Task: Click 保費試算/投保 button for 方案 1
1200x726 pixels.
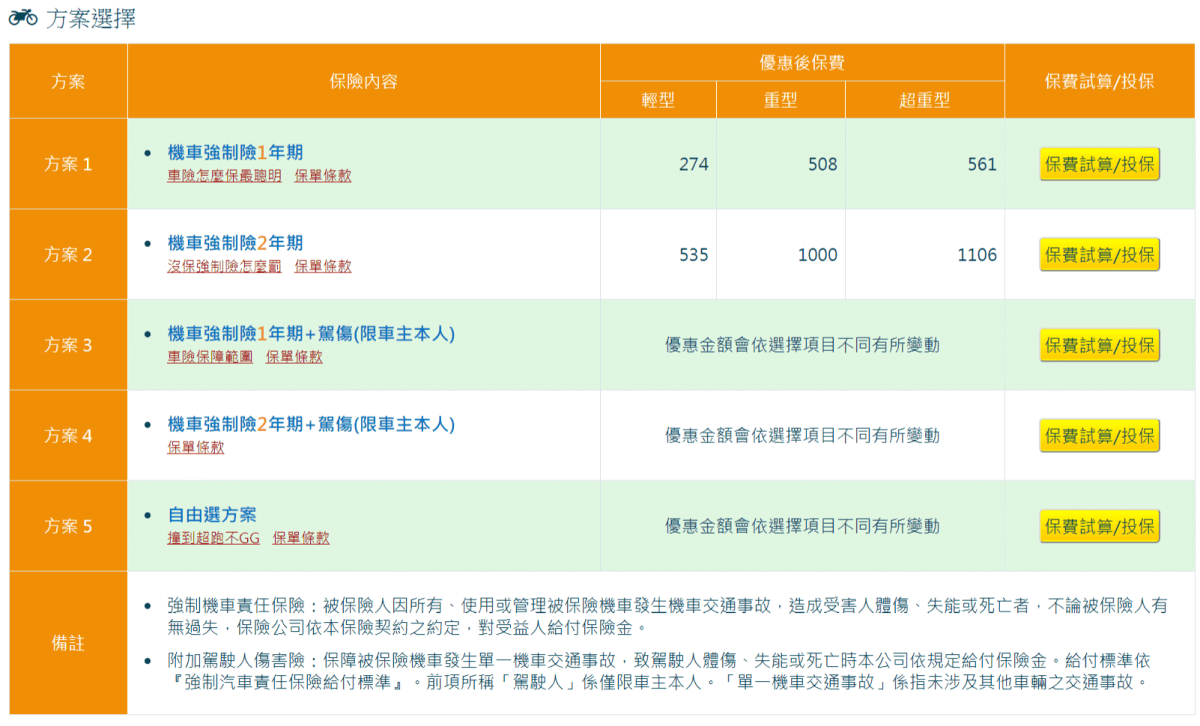Action: point(1100,164)
